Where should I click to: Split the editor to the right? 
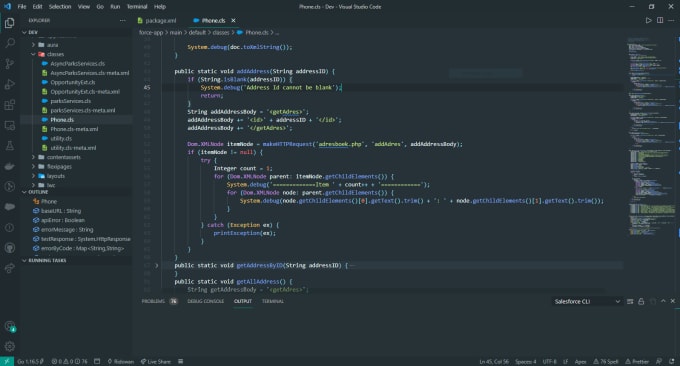pyautogui.click(x=660, y=20)
